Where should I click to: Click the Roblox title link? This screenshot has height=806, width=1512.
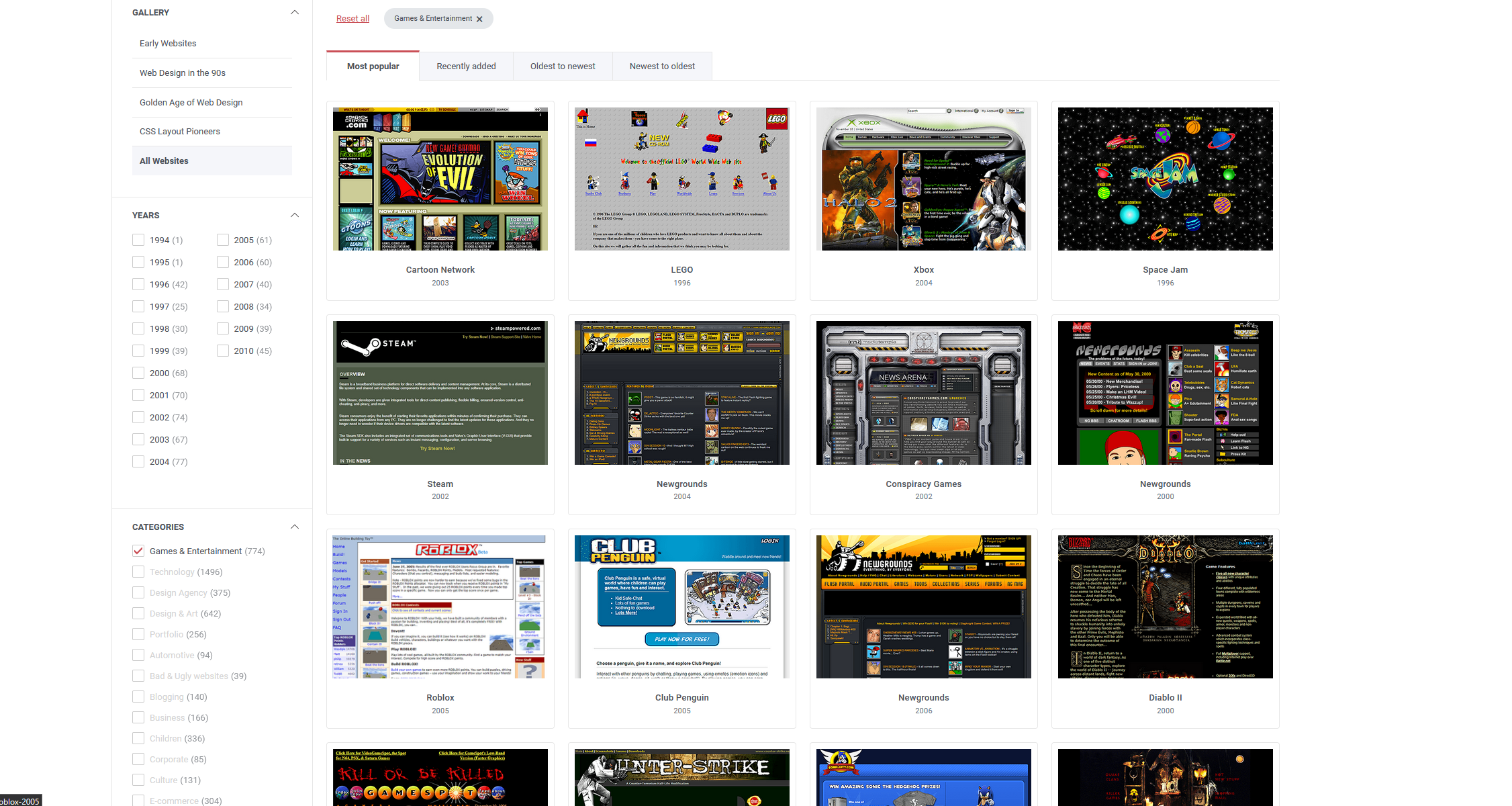click(440, 697)
